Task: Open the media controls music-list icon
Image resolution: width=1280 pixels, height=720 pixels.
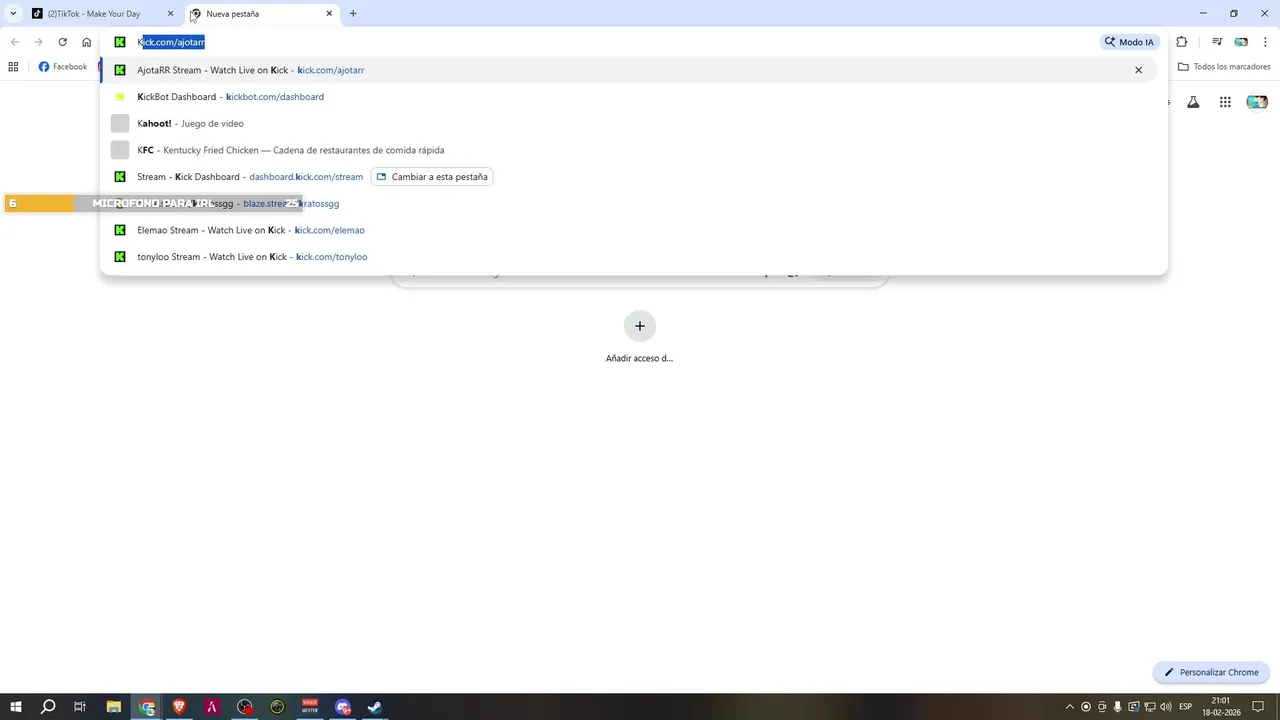Action: click(x=1217, y=42)
